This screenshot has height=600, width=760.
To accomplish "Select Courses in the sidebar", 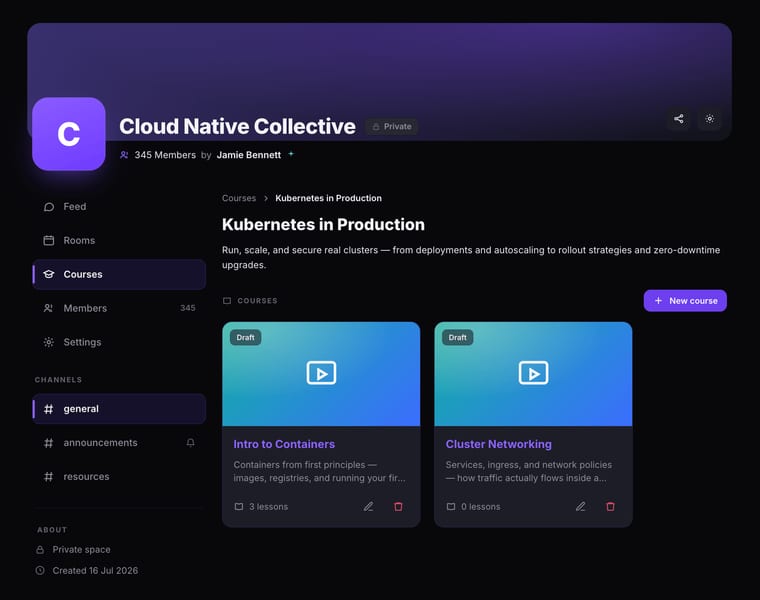I will (x=119, y=274).
